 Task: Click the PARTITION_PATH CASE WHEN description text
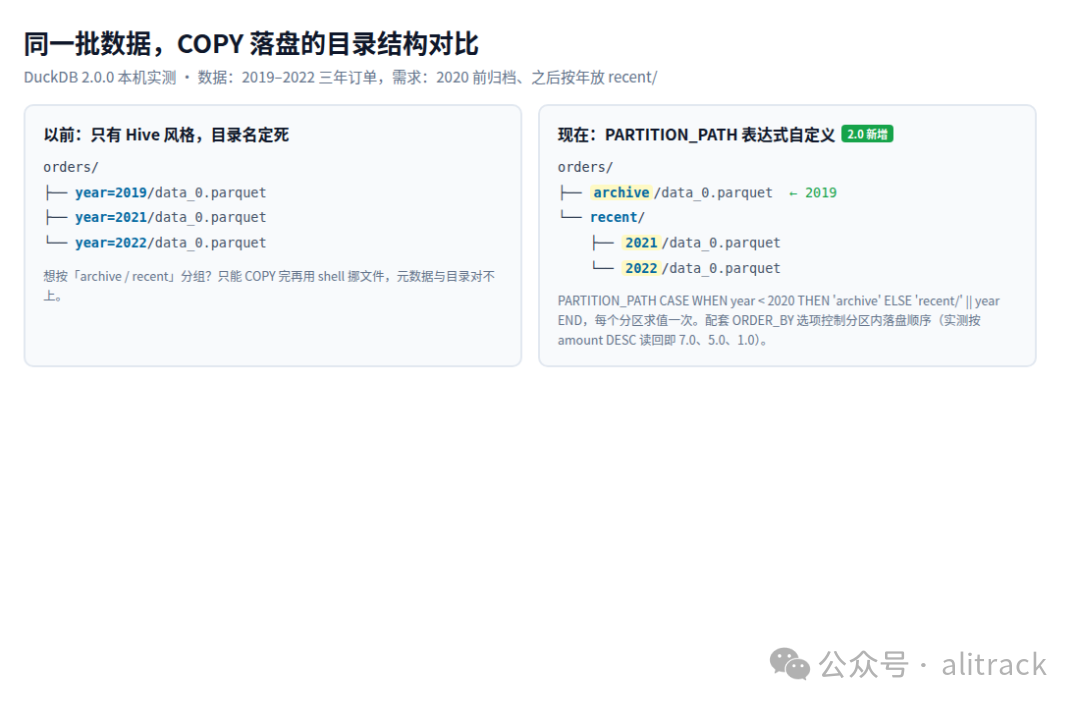click(x=778, y=320)
